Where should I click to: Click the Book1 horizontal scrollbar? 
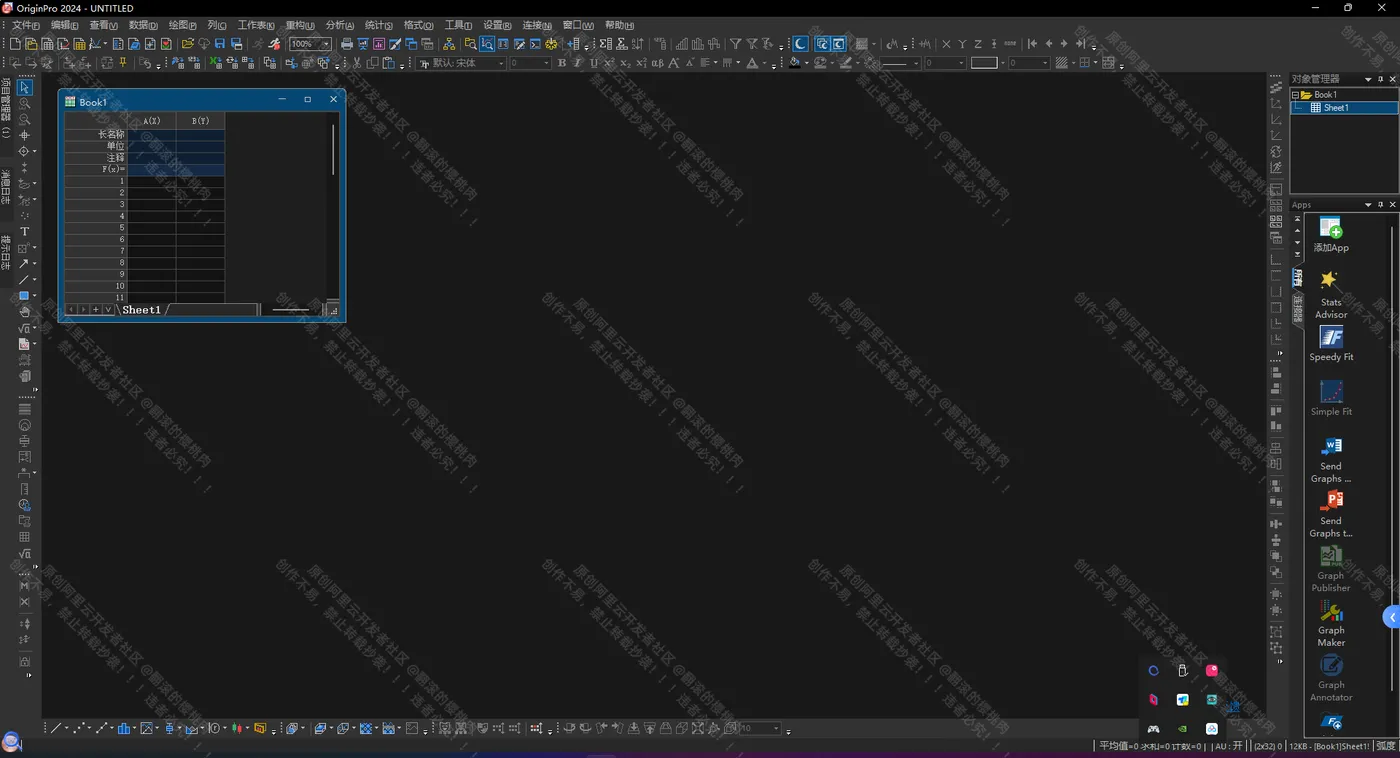click(x=291, y=310)
